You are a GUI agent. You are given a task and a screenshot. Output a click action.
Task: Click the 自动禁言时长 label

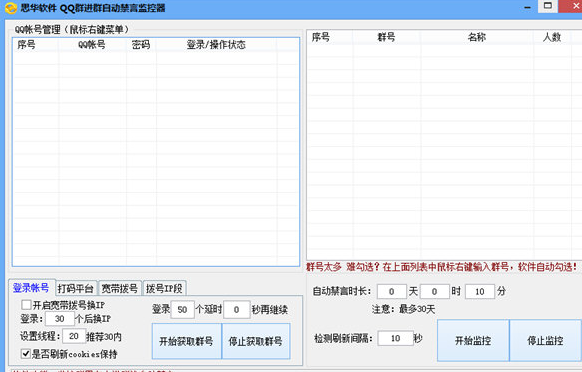coord(341,291)
